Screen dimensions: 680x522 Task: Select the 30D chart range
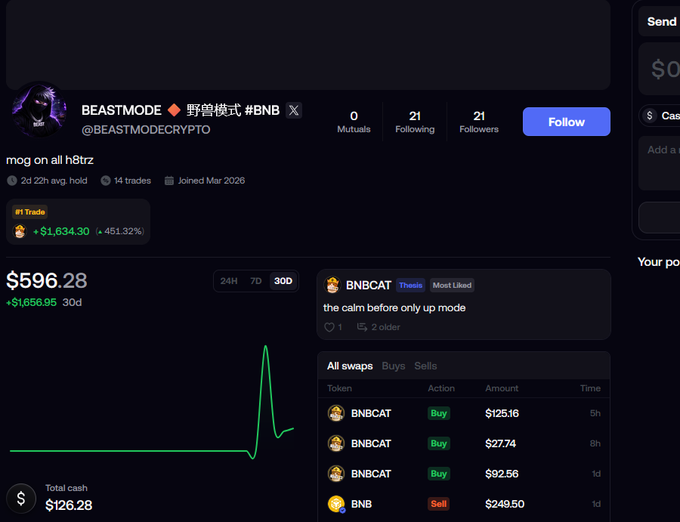pos(283,281)
